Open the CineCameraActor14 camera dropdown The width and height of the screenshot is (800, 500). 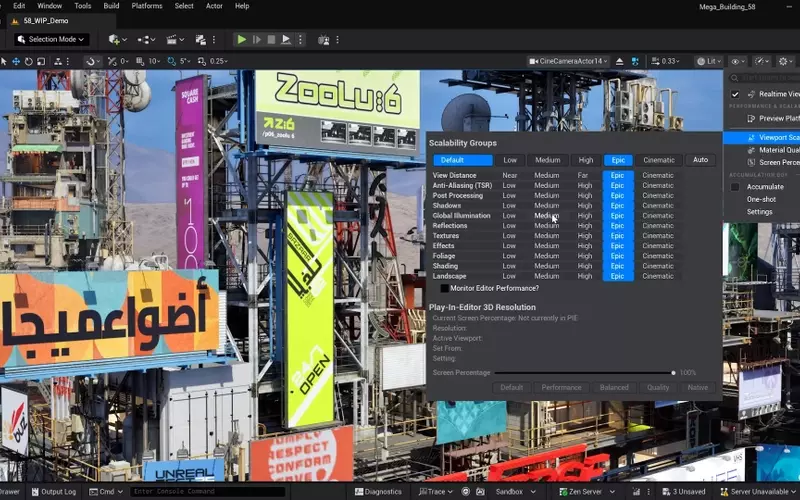point(568,61)
